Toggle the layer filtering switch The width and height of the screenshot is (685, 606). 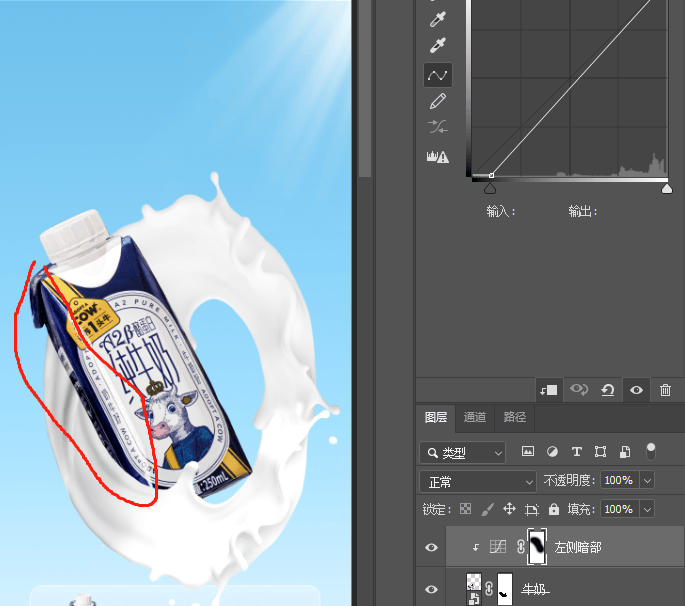[x=651, y=451]
